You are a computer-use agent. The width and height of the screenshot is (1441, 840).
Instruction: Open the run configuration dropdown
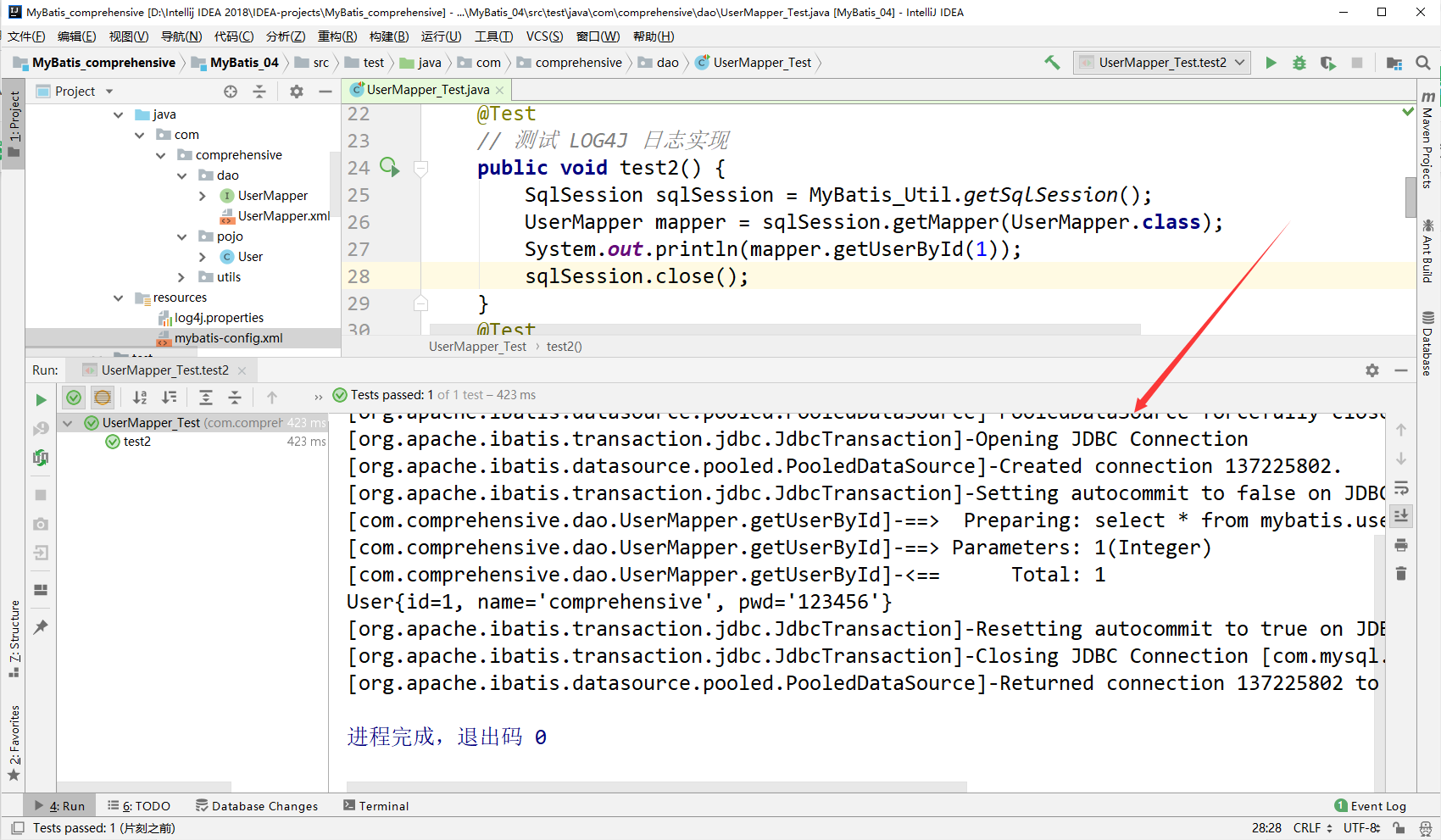[x=1162, y=63]
